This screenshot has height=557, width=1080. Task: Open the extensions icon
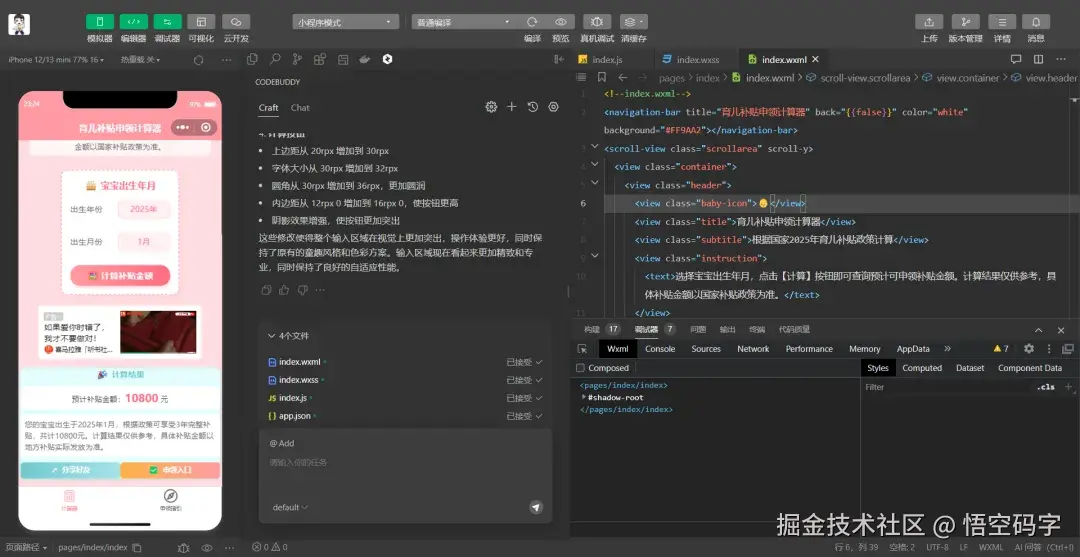point(320,59)
